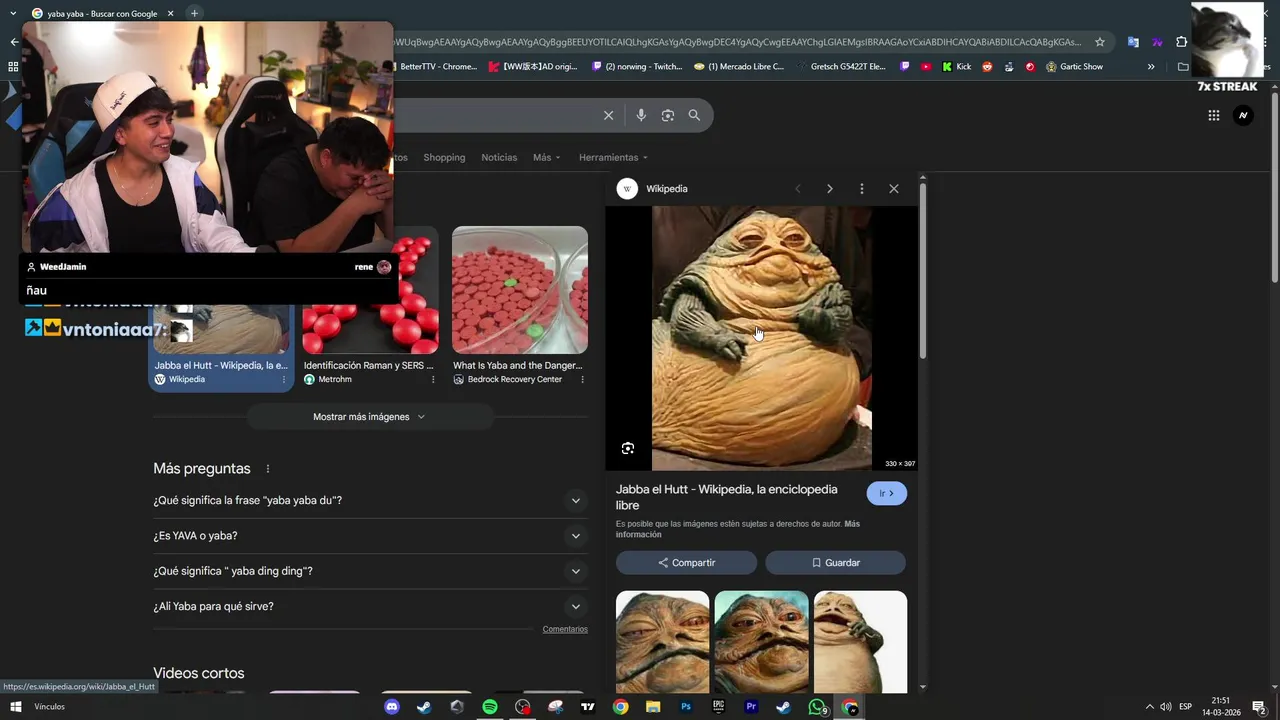The width and height of the screenshot is (1280, 720).
Task: Expand the "¿Es YAVA o yaba?" question
Action: [x=370, y=536]
